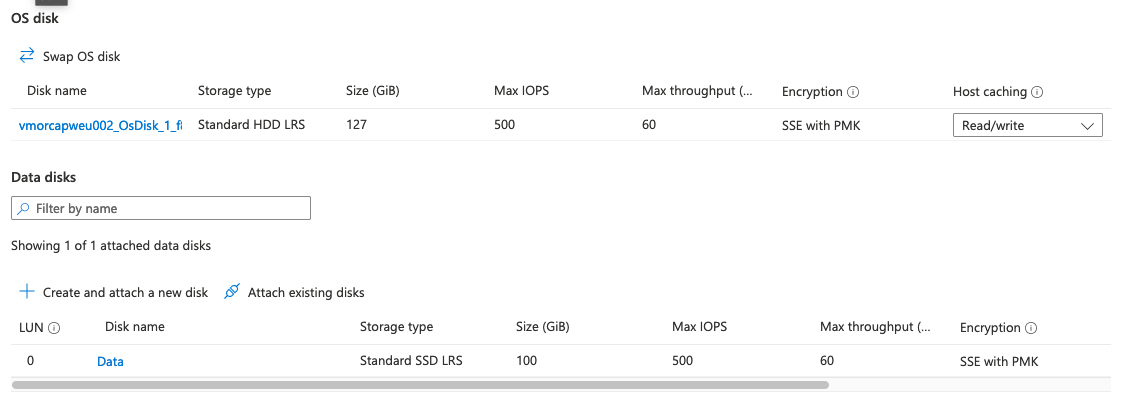Click the plus icon for creating a new disk

27,292
